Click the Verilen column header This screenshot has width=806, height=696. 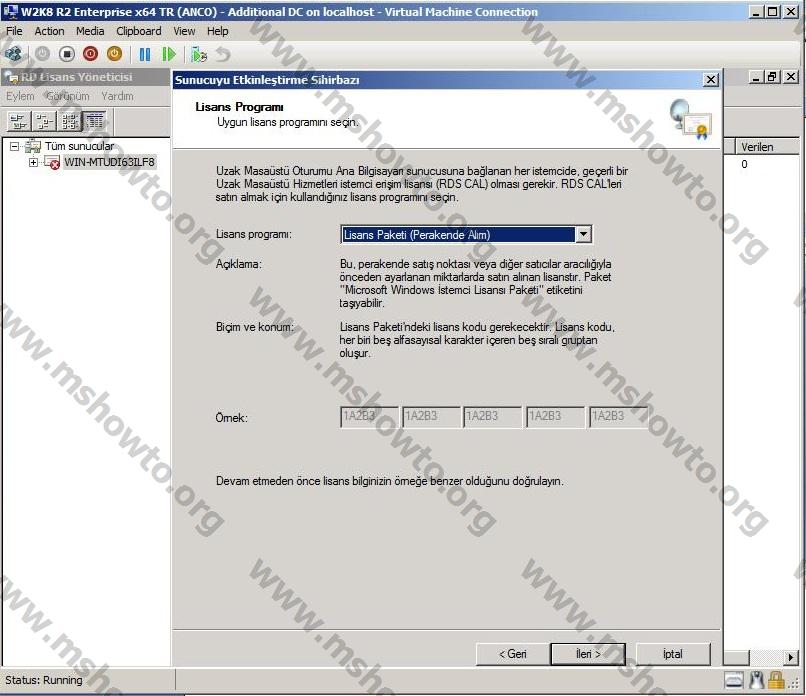coord(767,147)
